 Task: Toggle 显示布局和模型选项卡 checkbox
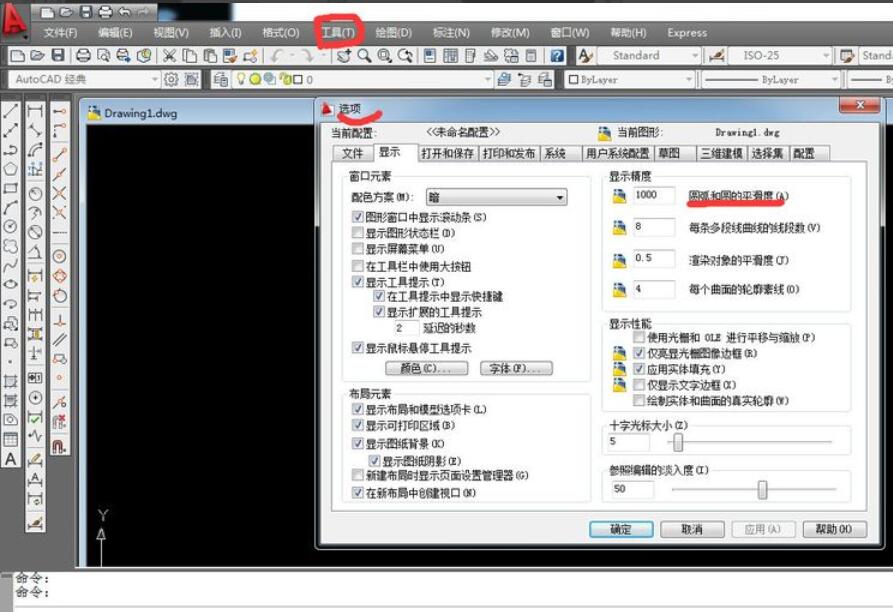(x=358, y=409)
